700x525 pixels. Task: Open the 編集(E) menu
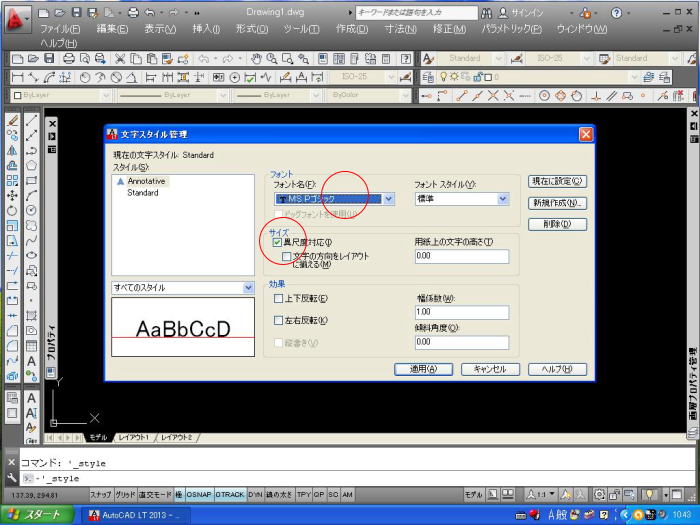(x=112, y=29)
